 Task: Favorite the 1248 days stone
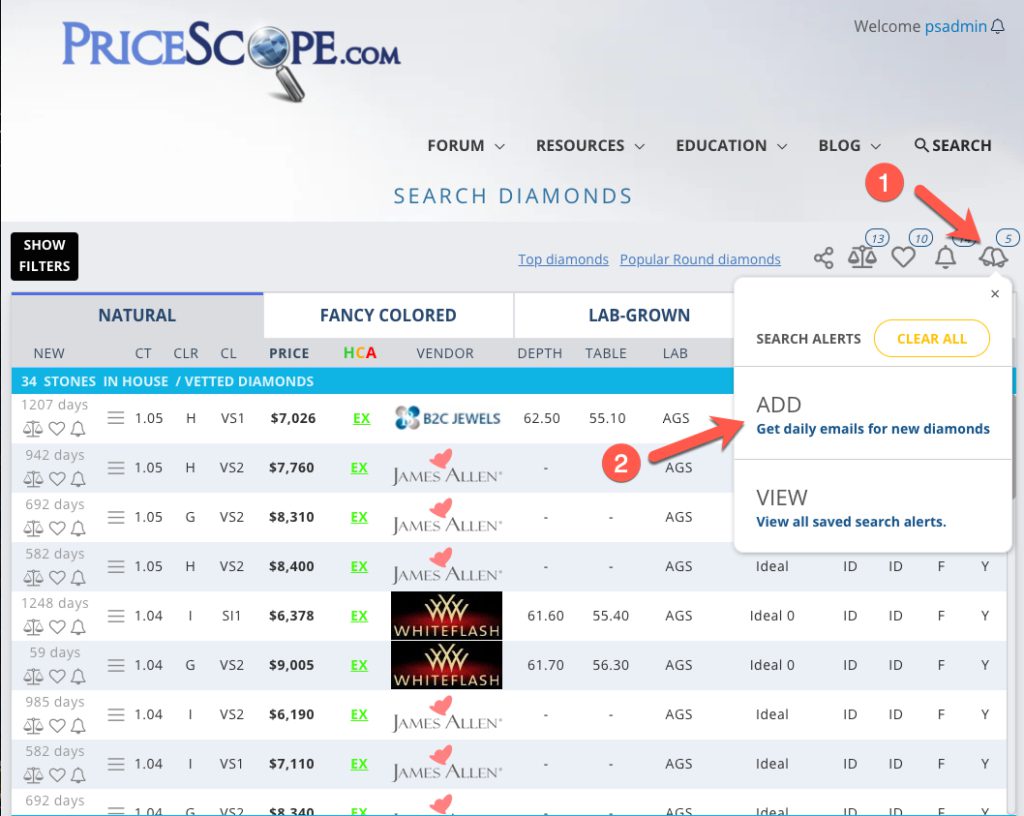coord(57,627)
